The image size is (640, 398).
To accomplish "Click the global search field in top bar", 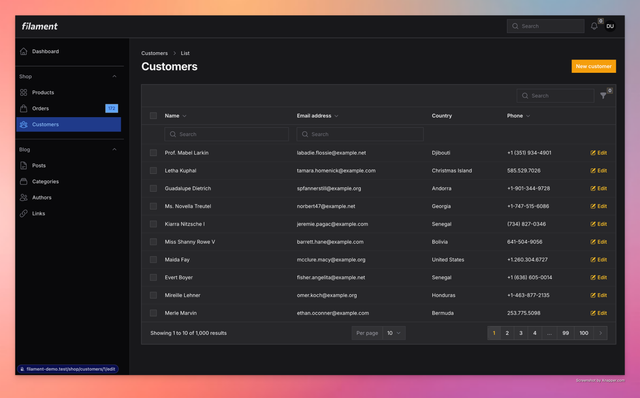I will point(545,26).
